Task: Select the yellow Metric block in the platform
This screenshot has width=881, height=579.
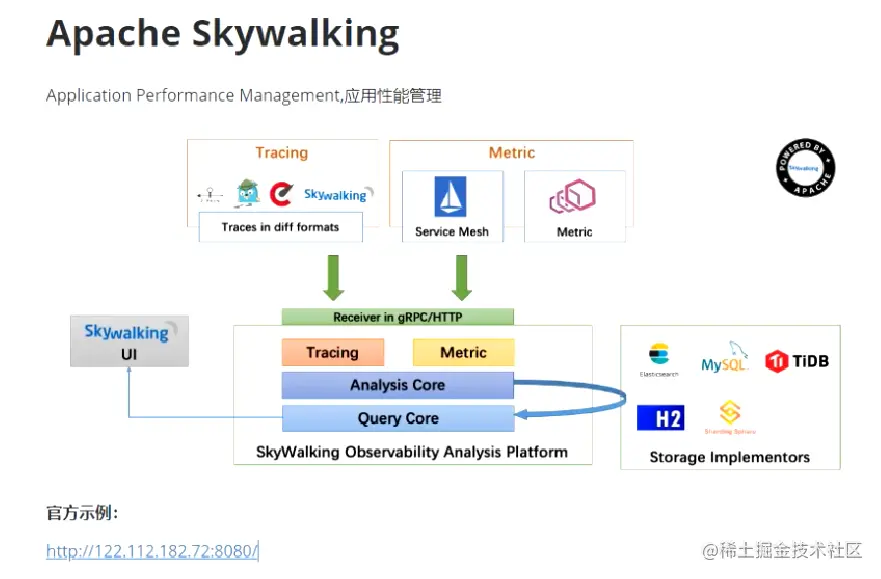Action: pyautogui.click(x=464, y=352)
